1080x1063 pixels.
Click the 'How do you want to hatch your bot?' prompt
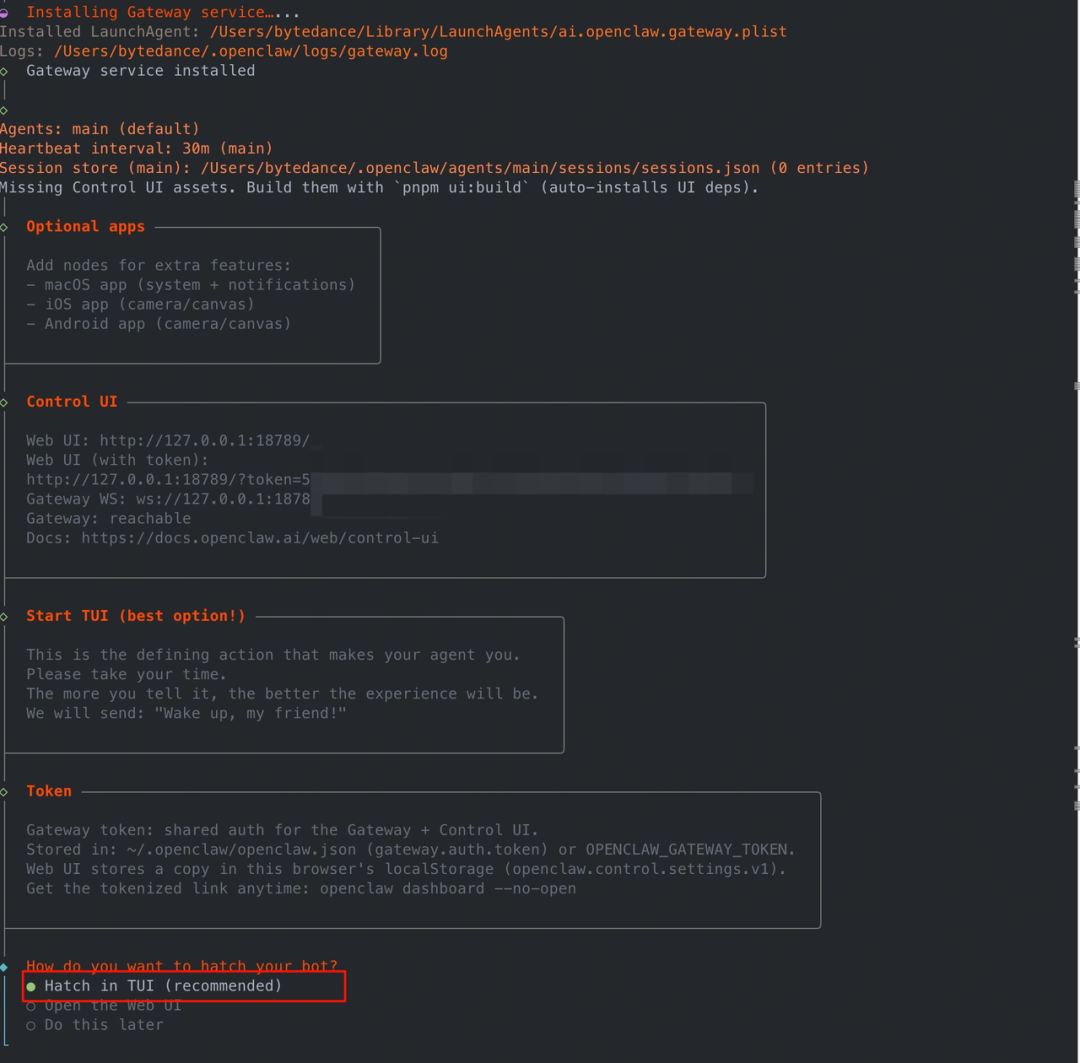point(181,966)
